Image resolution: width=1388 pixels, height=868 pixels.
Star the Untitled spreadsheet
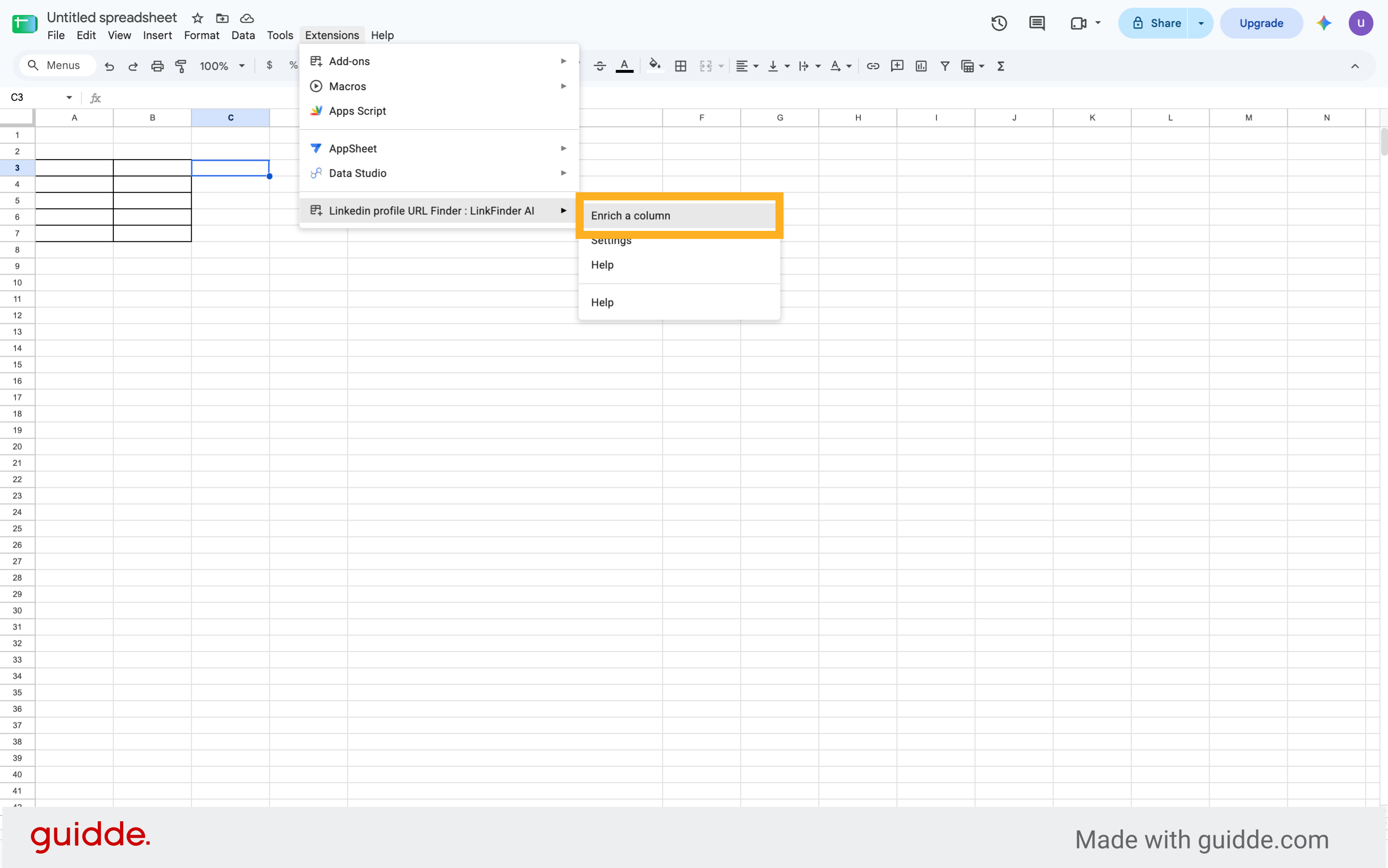click(x=198, y=18)
